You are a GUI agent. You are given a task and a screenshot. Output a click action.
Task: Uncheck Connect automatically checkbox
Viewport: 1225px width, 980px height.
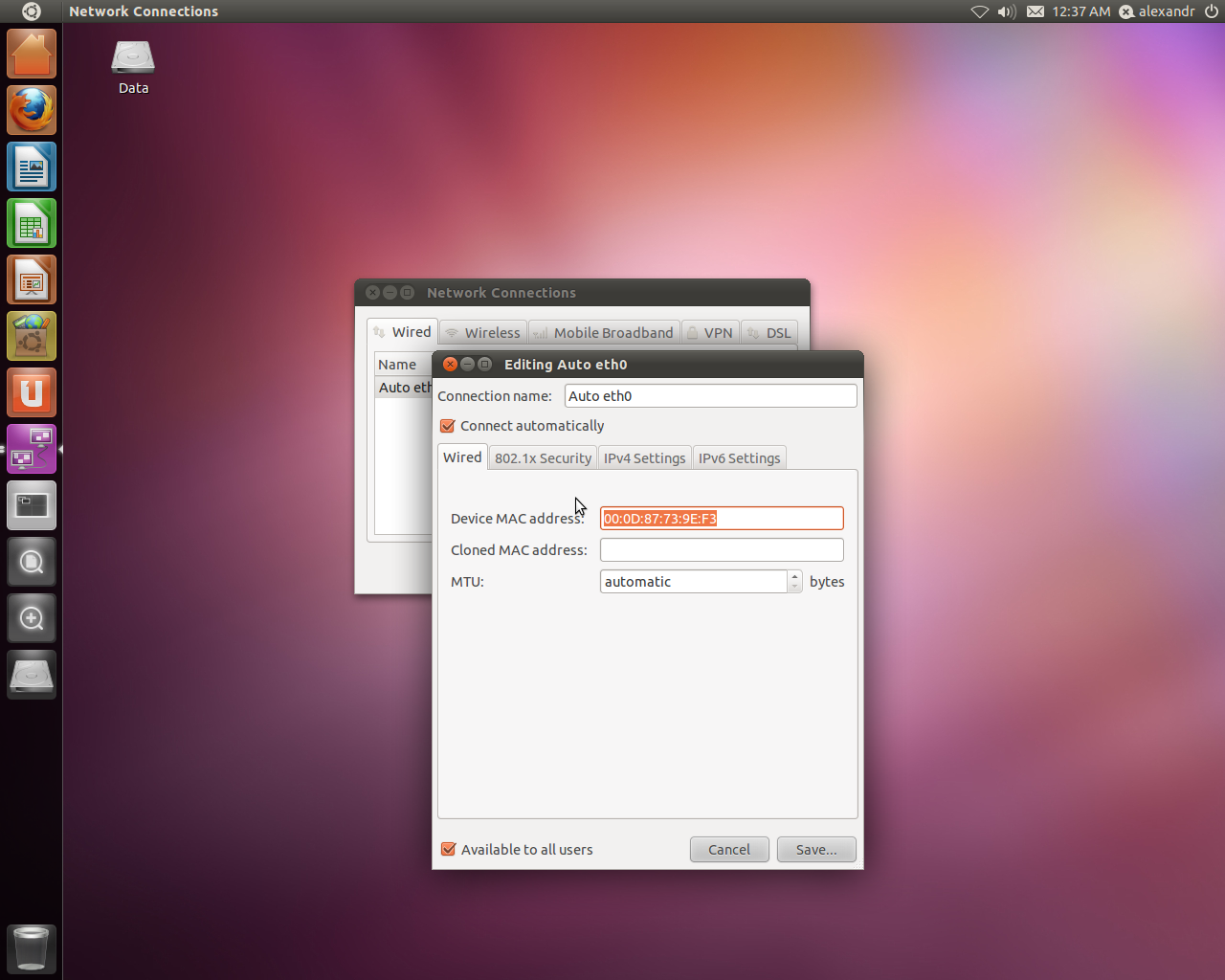click(448, 426)
